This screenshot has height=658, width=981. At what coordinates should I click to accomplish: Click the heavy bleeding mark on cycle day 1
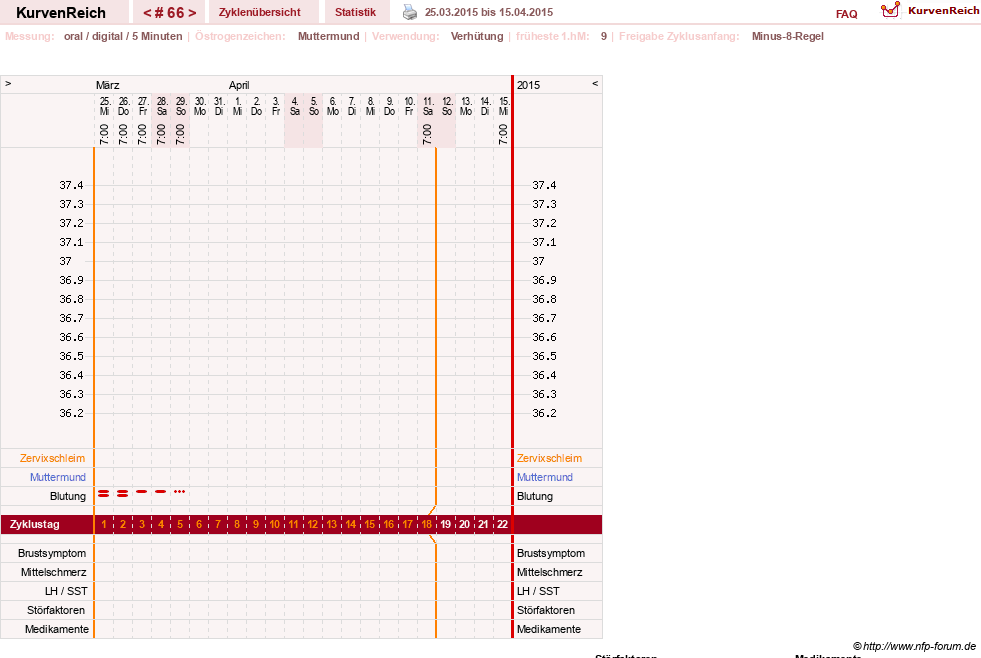click(104, 494)
